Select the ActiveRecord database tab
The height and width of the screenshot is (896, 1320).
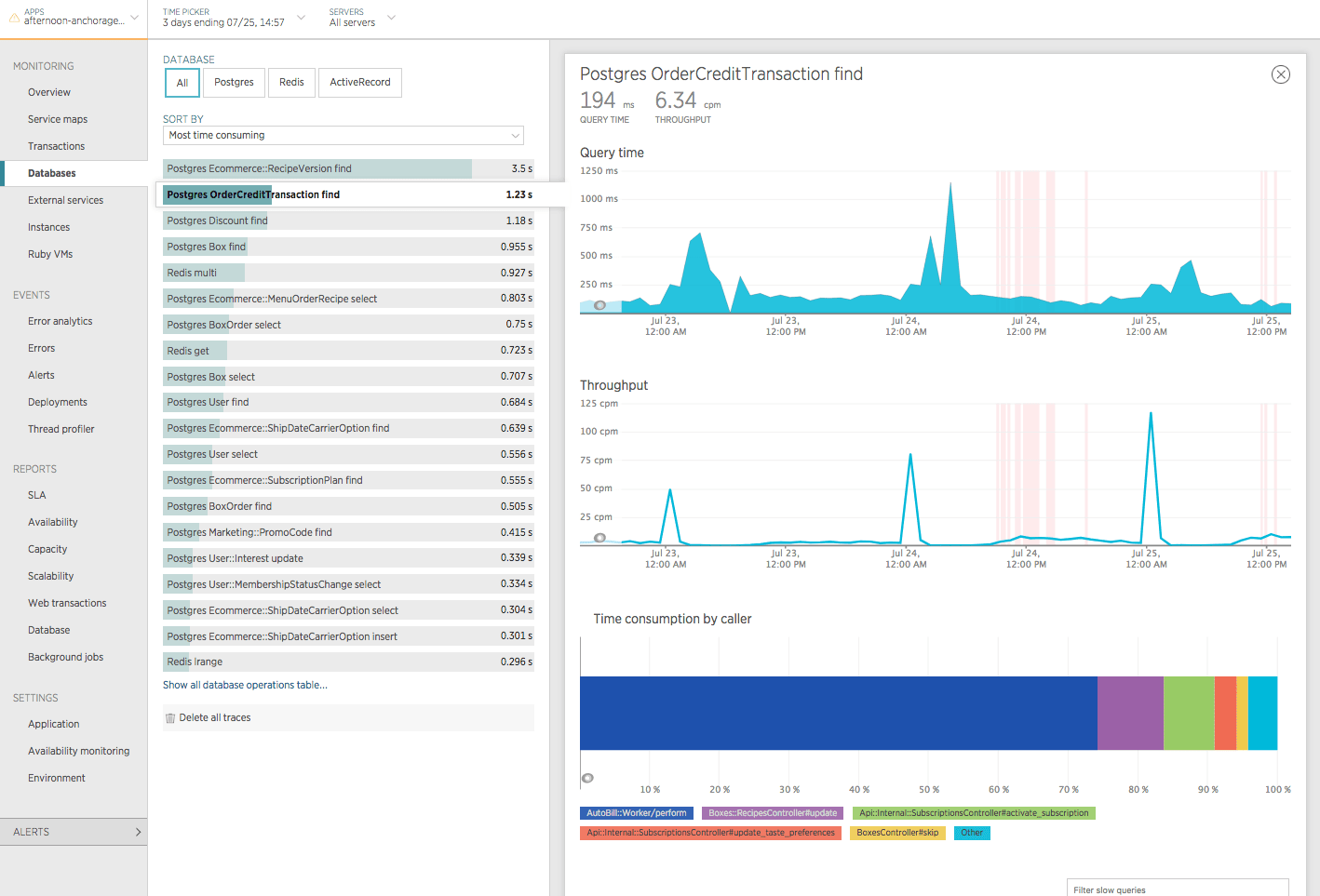pos(359,82)
